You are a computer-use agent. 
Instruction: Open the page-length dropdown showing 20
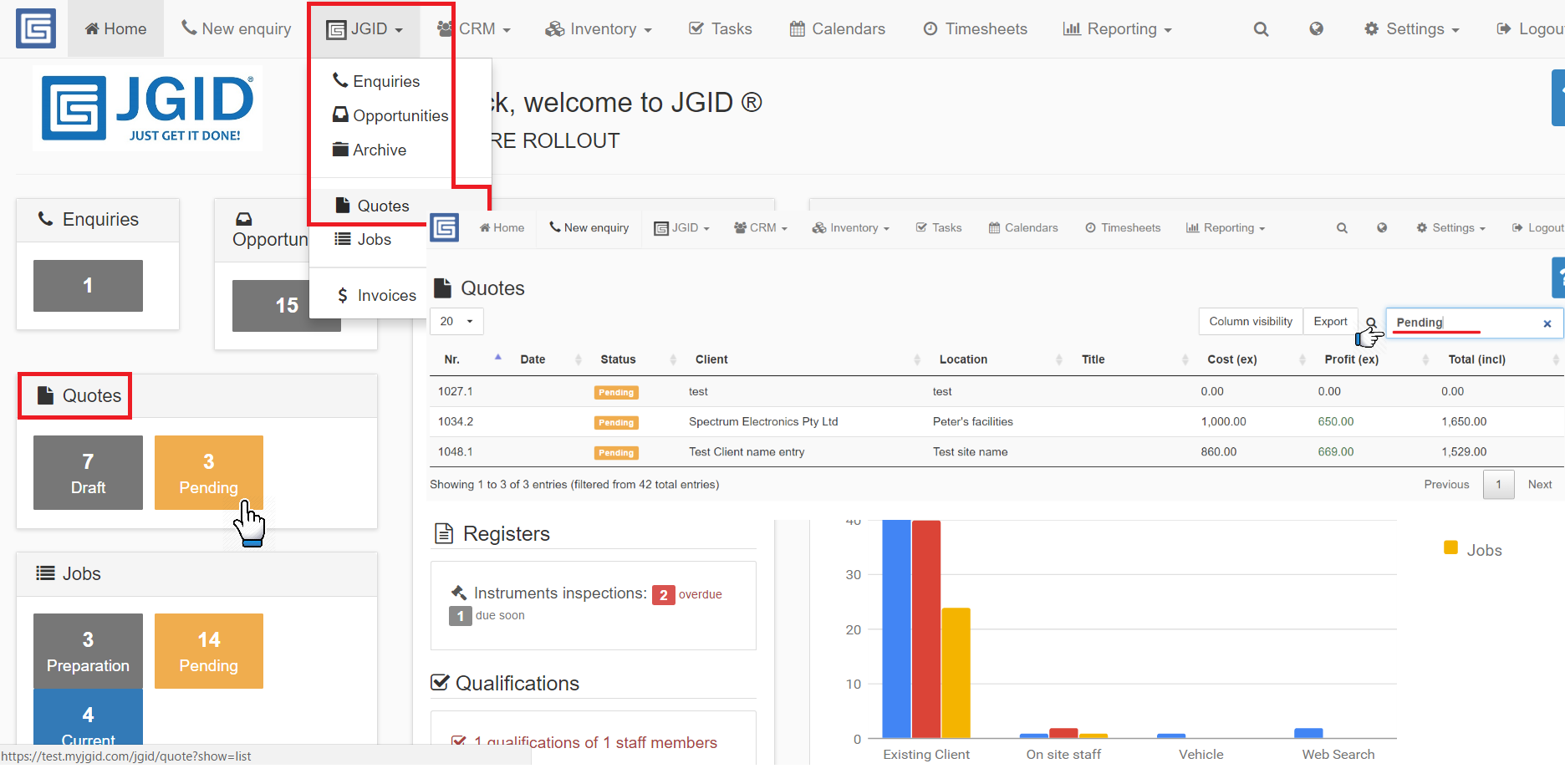(x=456, y=321)
